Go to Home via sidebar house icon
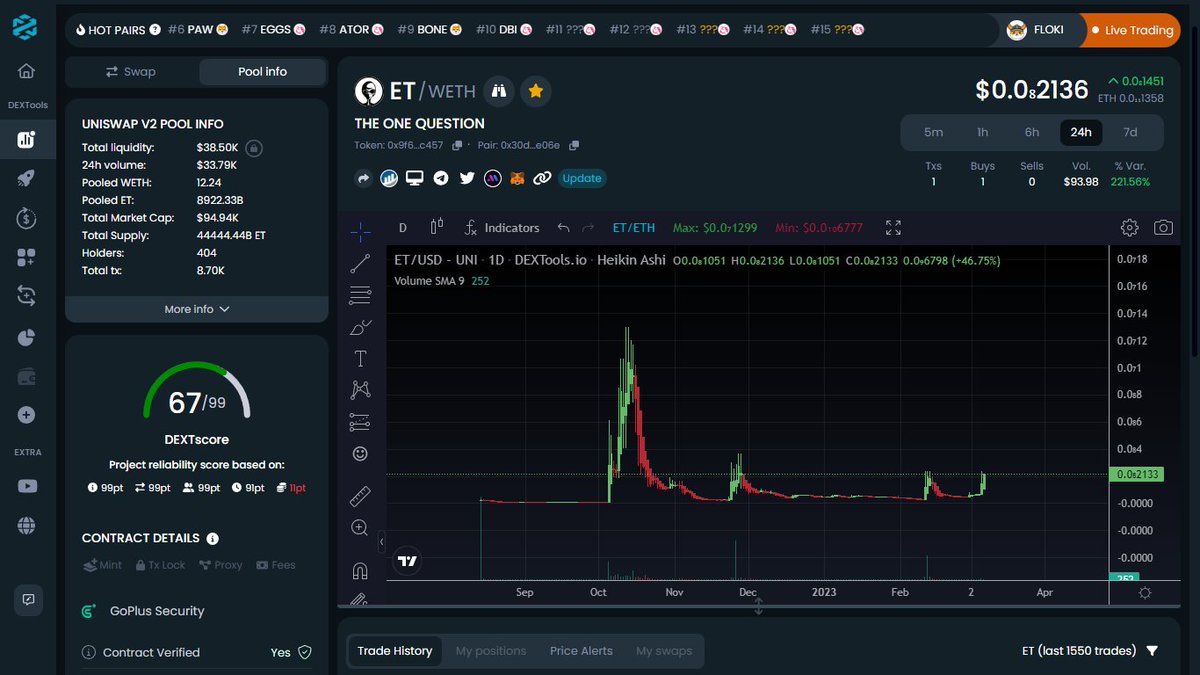The width and height of the screenshot is (1200, 675). tap(26, 71)
